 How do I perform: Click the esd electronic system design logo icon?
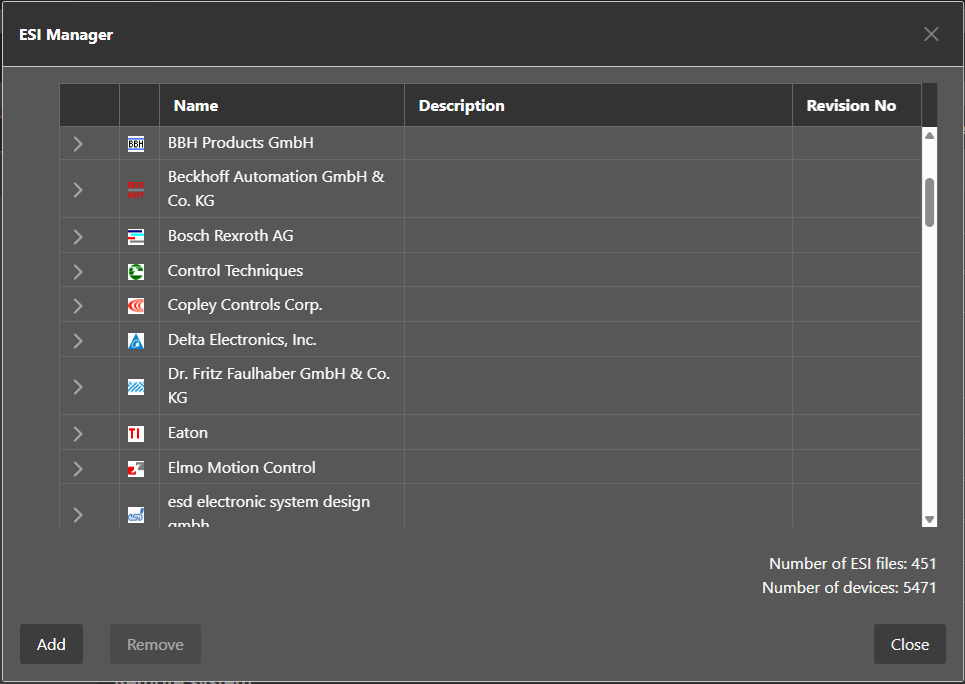(x=136, y=515)
